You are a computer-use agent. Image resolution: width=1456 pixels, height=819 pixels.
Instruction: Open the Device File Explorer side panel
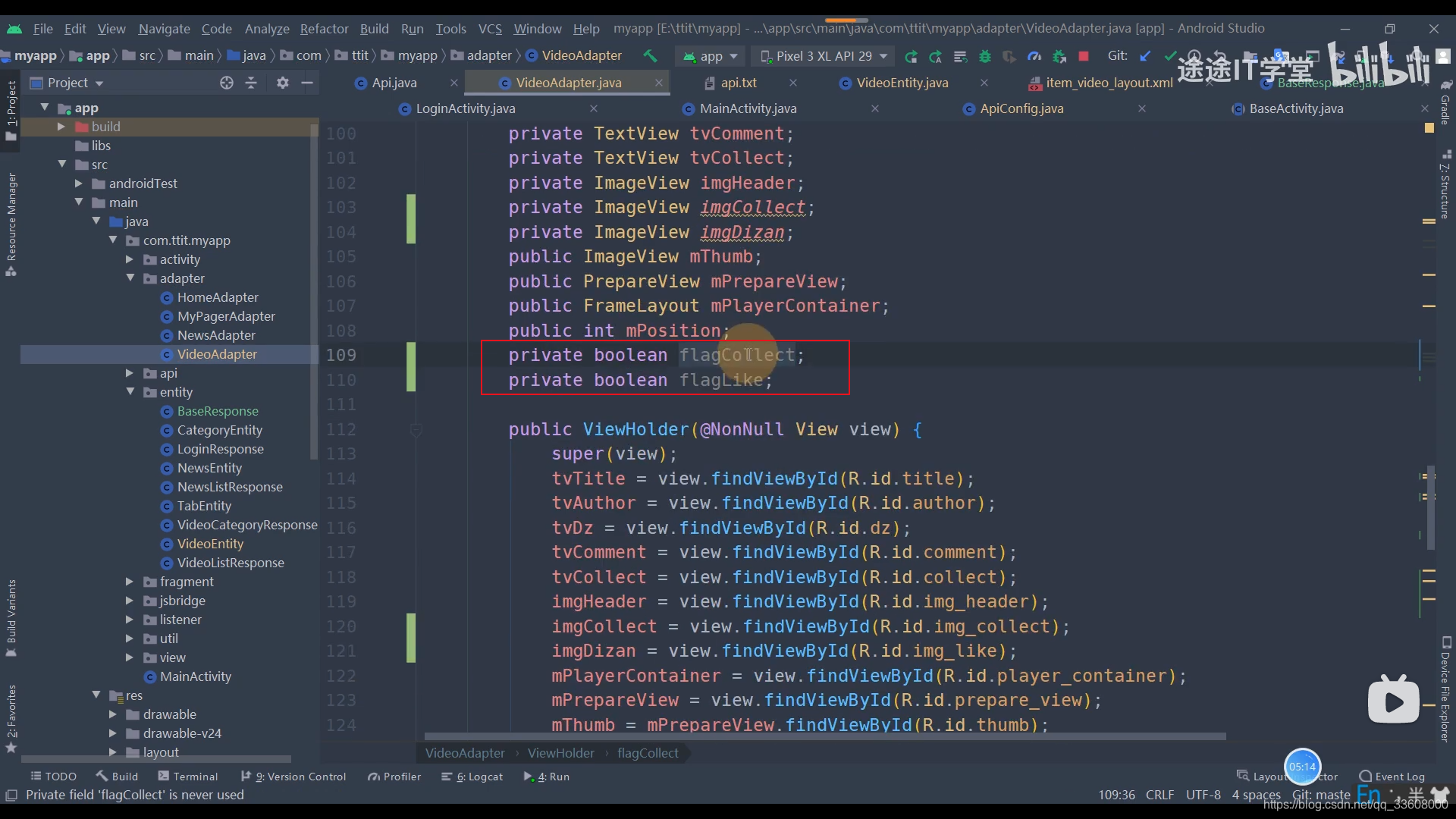click(x=1445, y=689)
